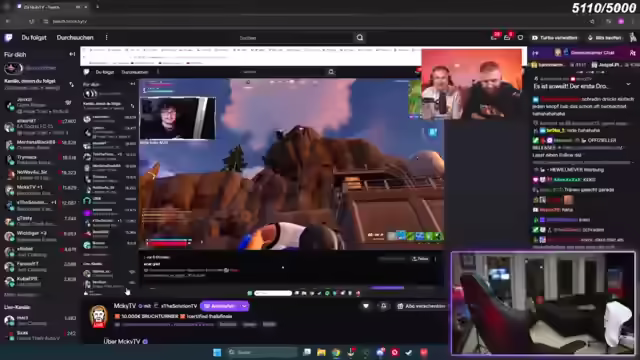Open Google Chrome from the taskbar
This screenshot has height=360, width=640.
336,352
